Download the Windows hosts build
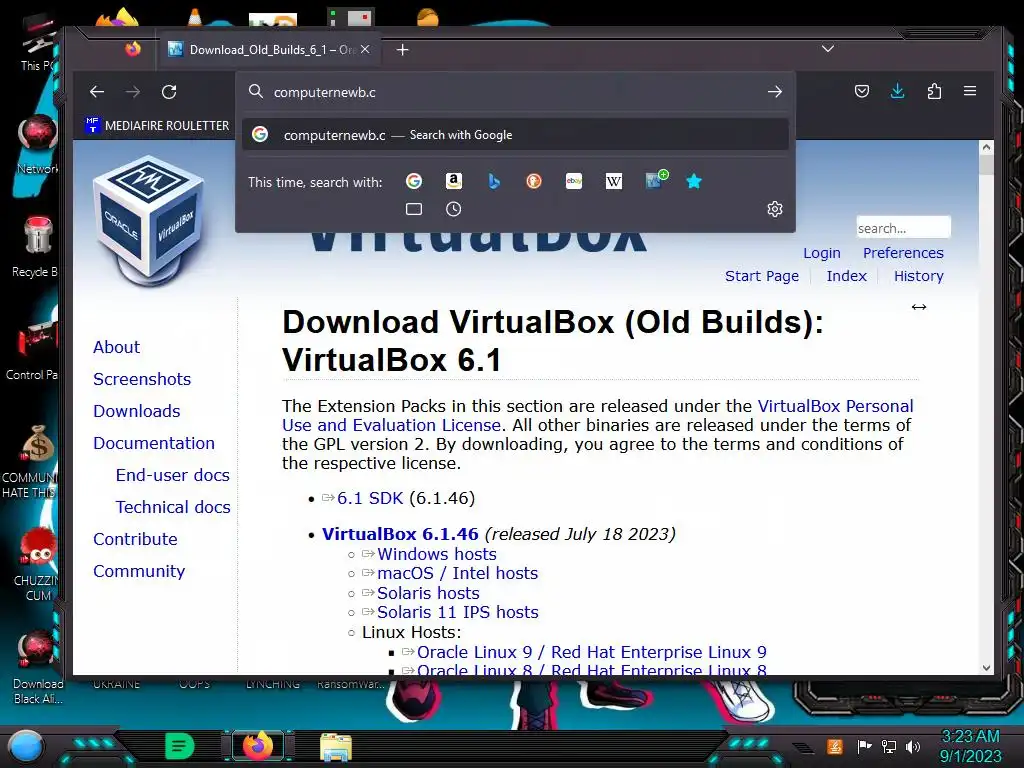This screenshot has width=1024, height=768. [x=436, y=554]
